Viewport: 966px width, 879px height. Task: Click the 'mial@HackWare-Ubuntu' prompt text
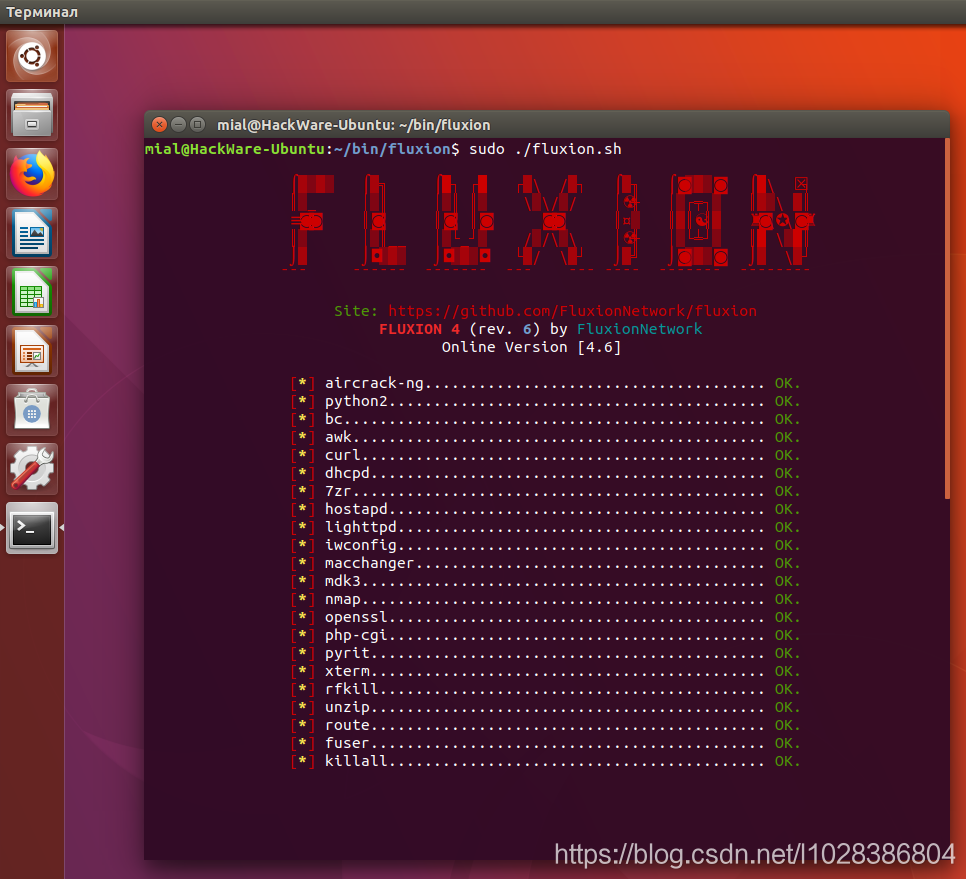pyautogui.click(x=235, y=149)
